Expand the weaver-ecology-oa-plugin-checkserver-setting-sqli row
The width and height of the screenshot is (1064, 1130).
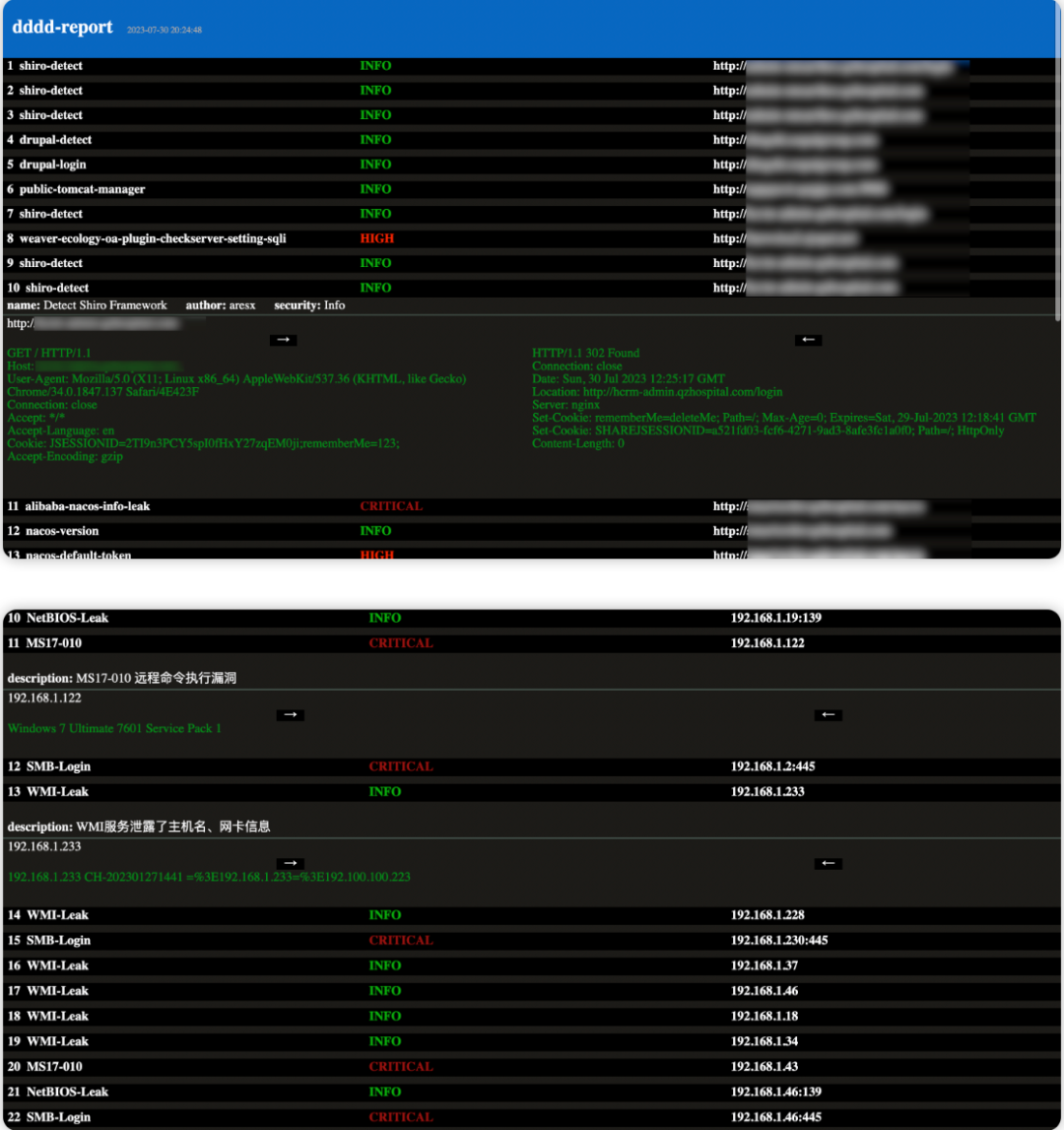(530, 238)
